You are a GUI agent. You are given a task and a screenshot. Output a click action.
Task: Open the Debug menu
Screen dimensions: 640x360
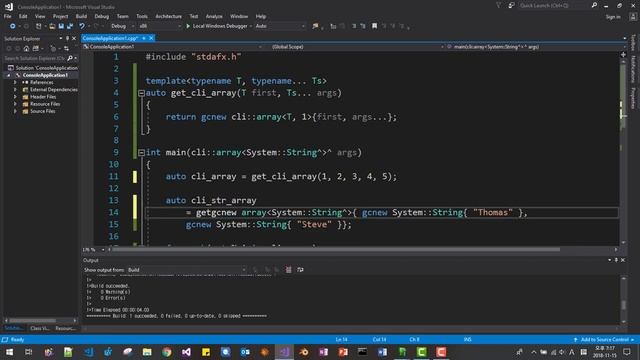102,16
